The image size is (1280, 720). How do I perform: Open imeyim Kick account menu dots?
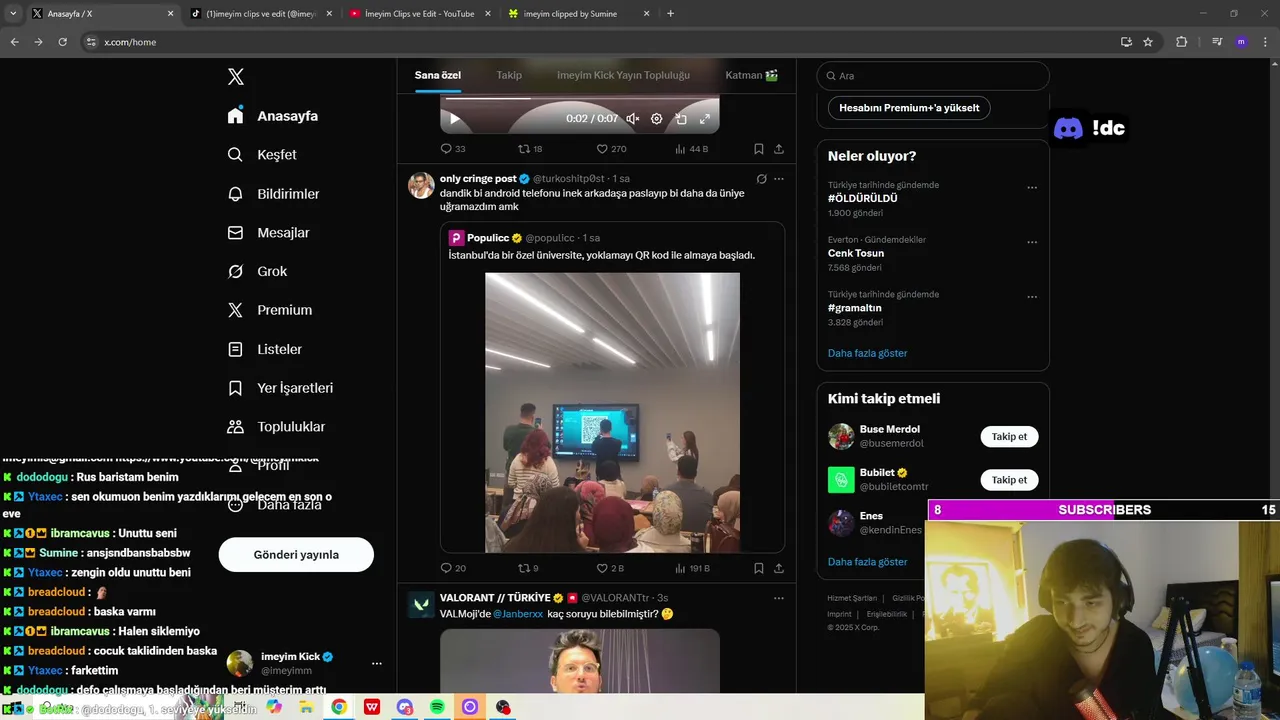pyautogui.click(x=377, y=664)
